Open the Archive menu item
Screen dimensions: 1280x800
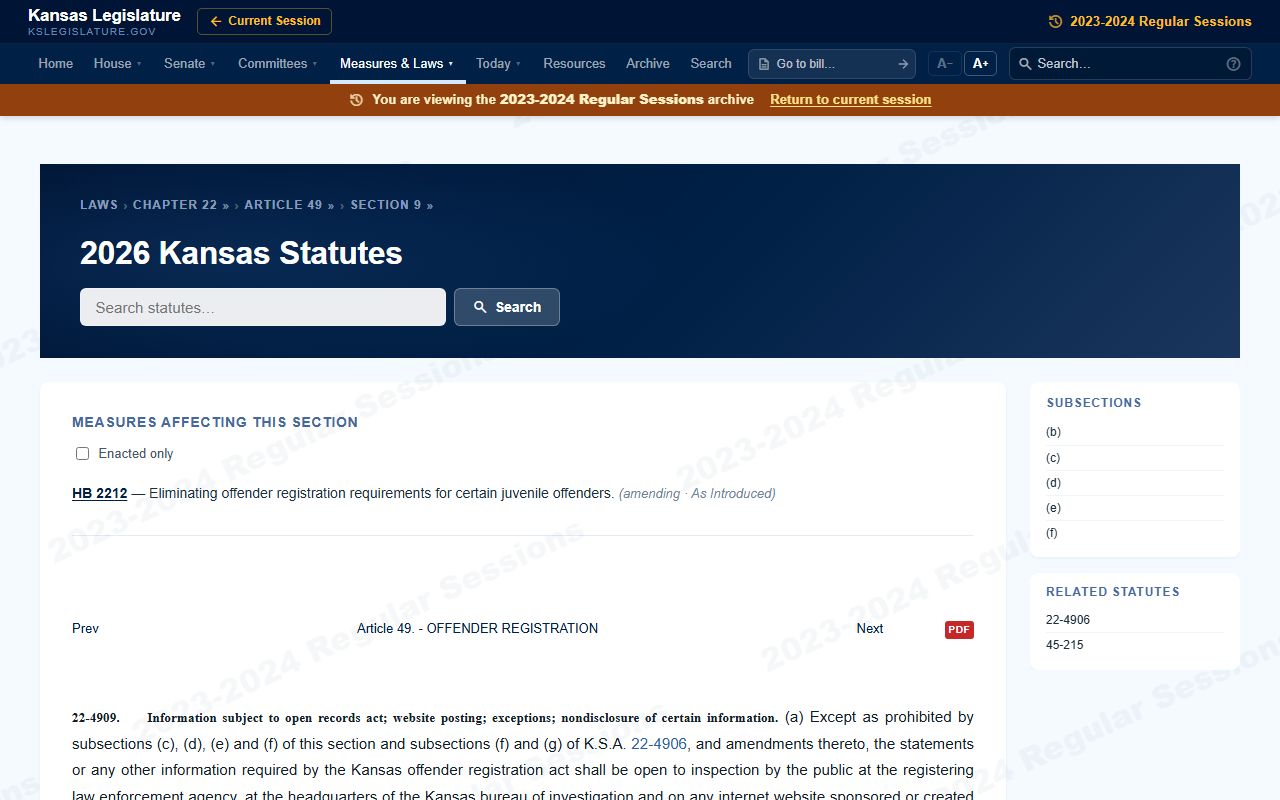click(648, 63)
